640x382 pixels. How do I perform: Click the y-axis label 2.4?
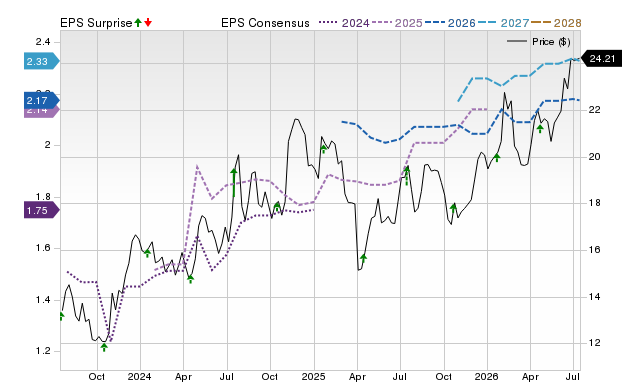pos(43,42)
